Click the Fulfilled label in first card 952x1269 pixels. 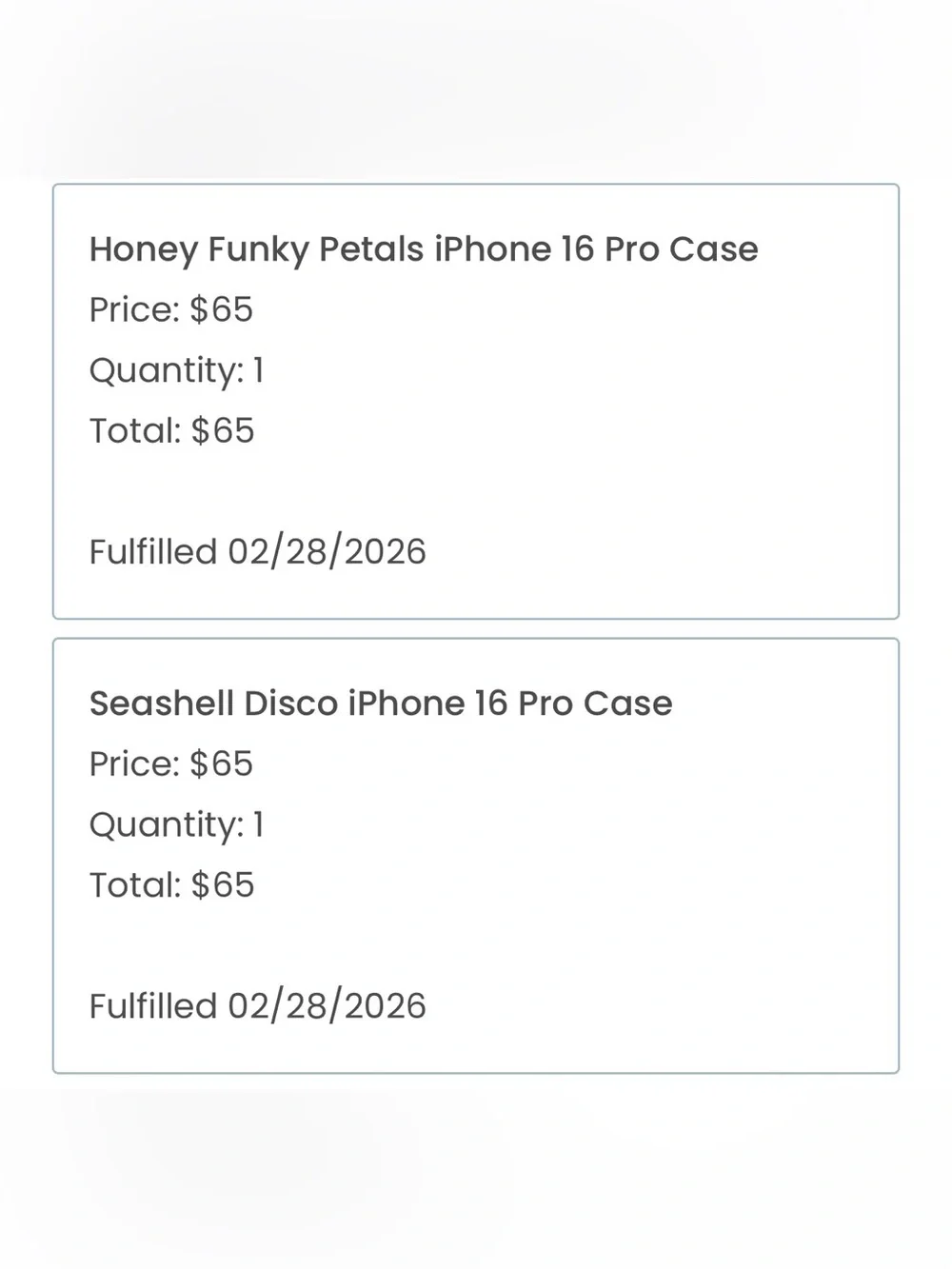coord(153,552)
